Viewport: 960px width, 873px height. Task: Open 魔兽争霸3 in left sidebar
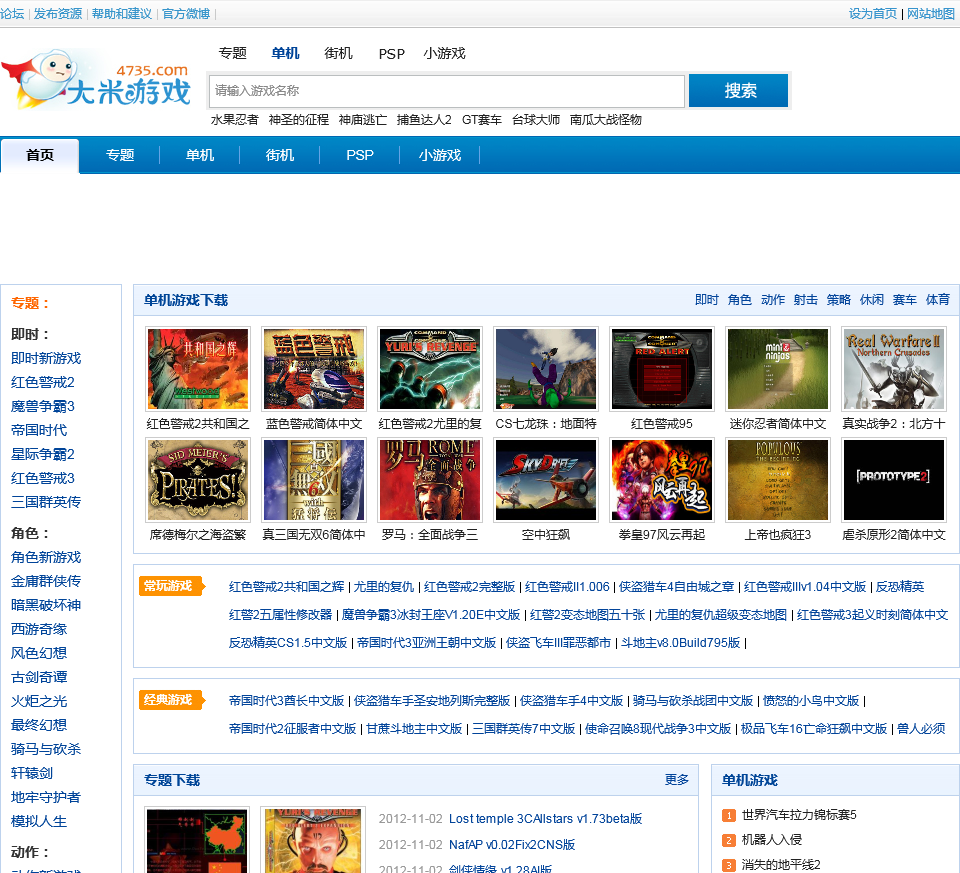(43, 406)
